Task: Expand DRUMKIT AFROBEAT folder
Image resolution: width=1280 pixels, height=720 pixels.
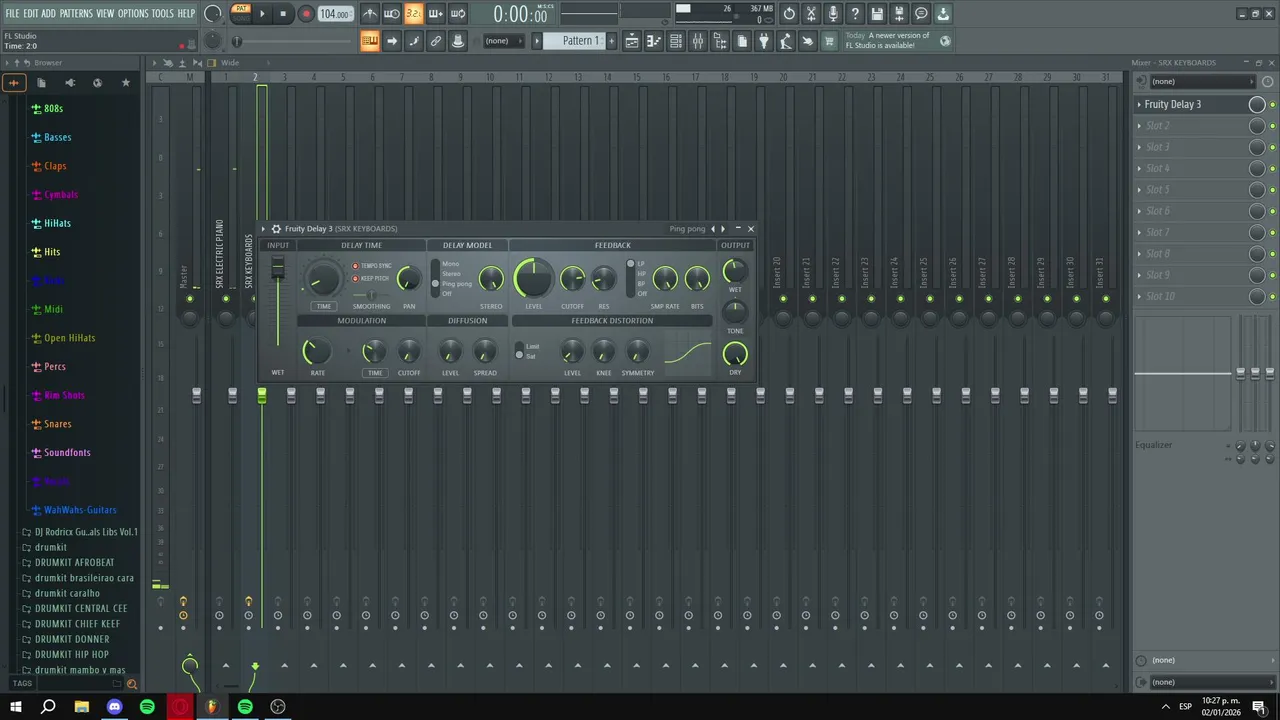Action: [68, 562]
